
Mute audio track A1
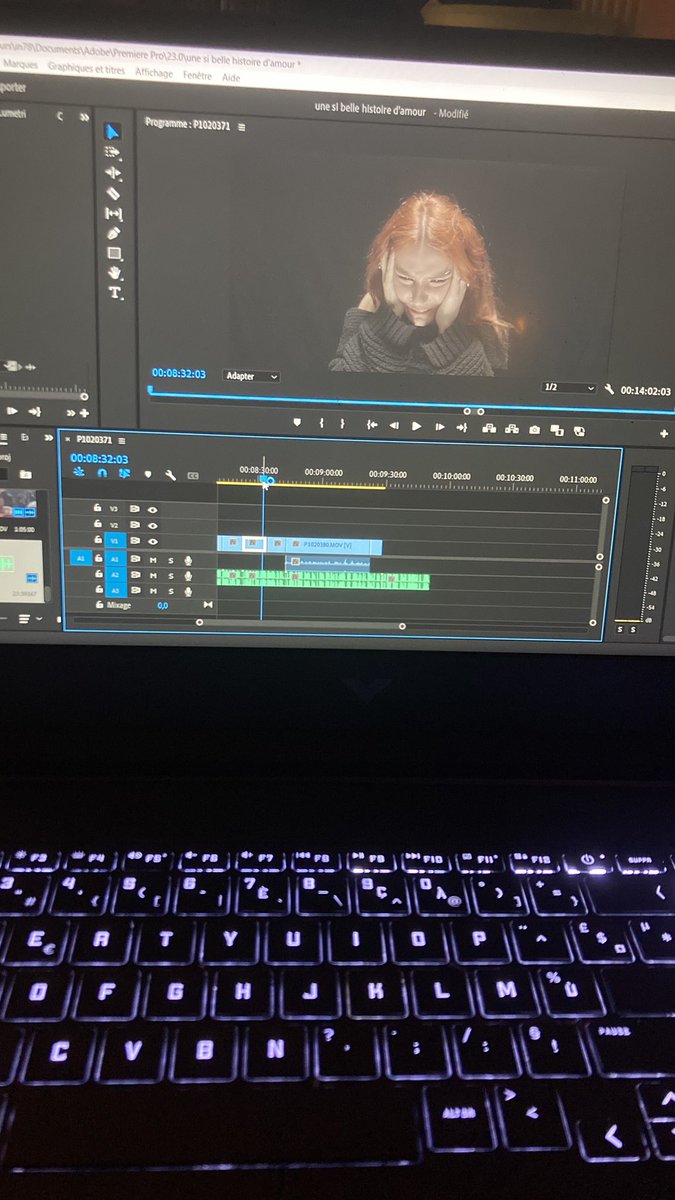point(153,560)
